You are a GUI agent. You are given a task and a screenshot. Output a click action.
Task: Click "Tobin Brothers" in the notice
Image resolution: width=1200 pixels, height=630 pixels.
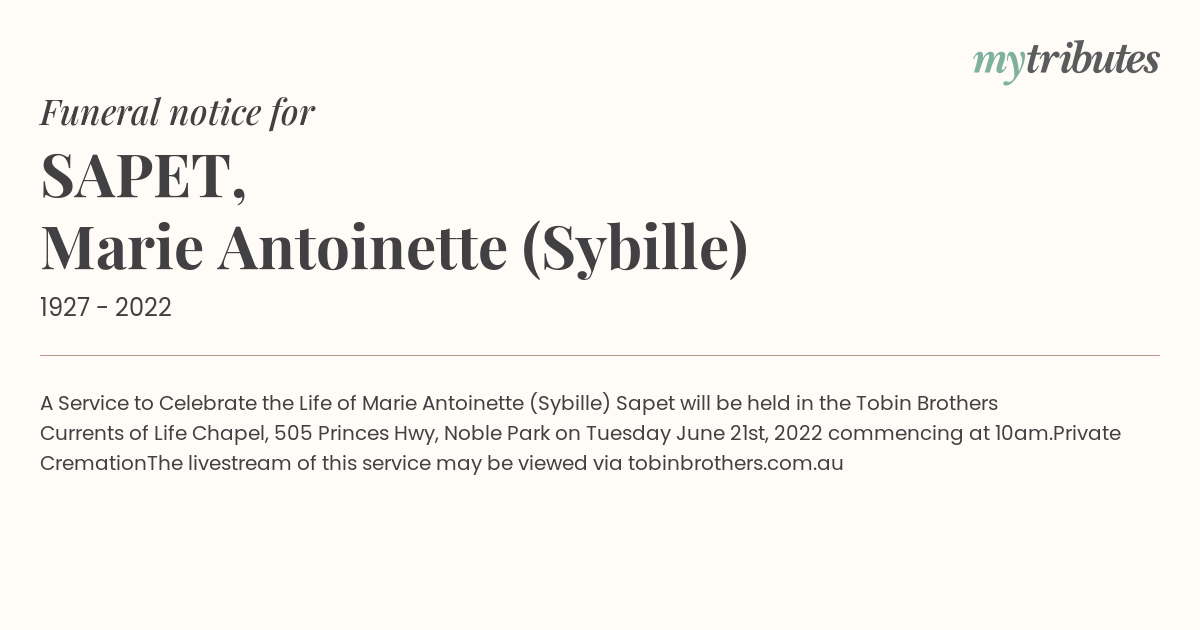point(927,403)
